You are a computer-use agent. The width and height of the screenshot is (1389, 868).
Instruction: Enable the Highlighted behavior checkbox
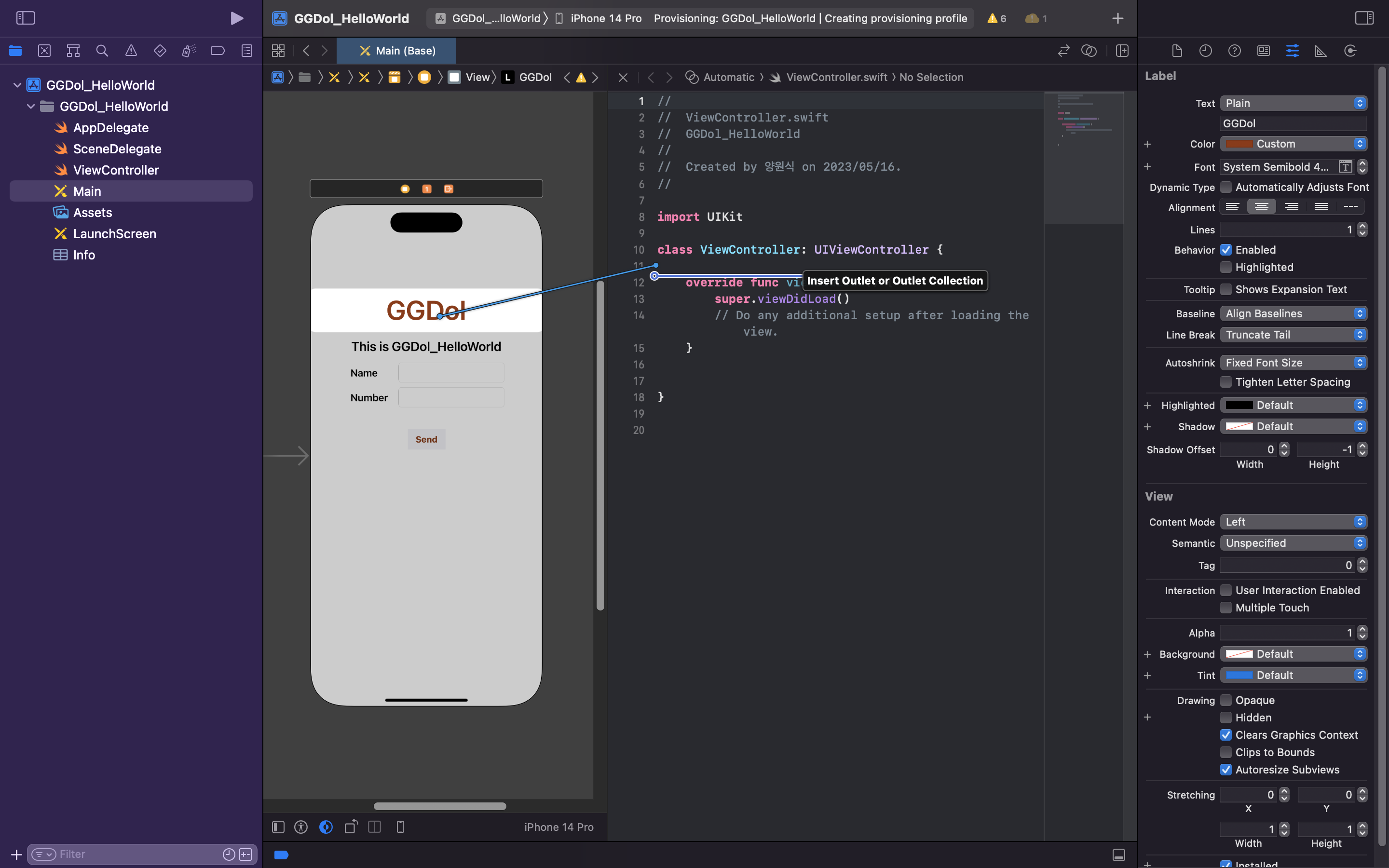1226,267
